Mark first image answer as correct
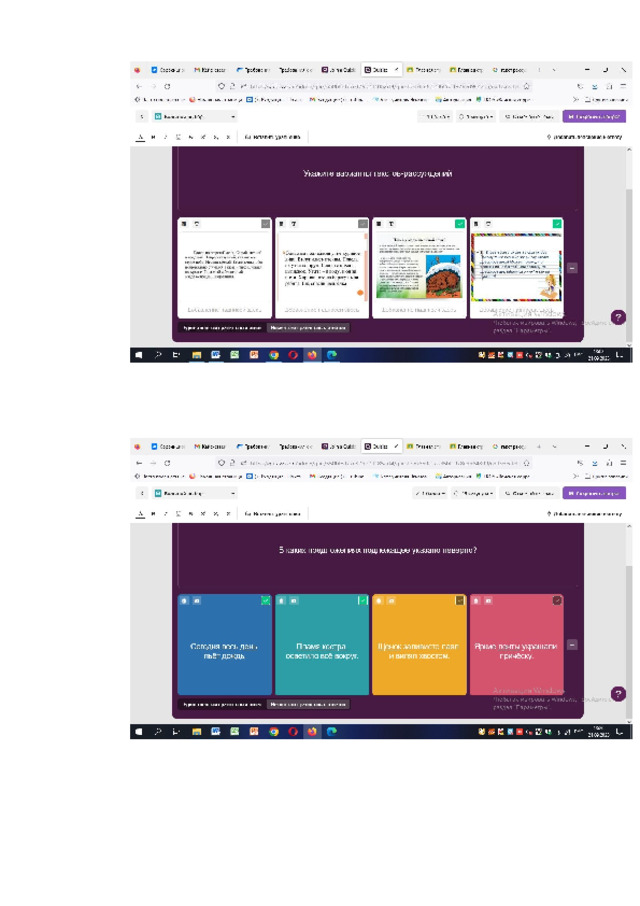Image resolution: width=640 pixels, height=906 pixels. coord(265,224)
